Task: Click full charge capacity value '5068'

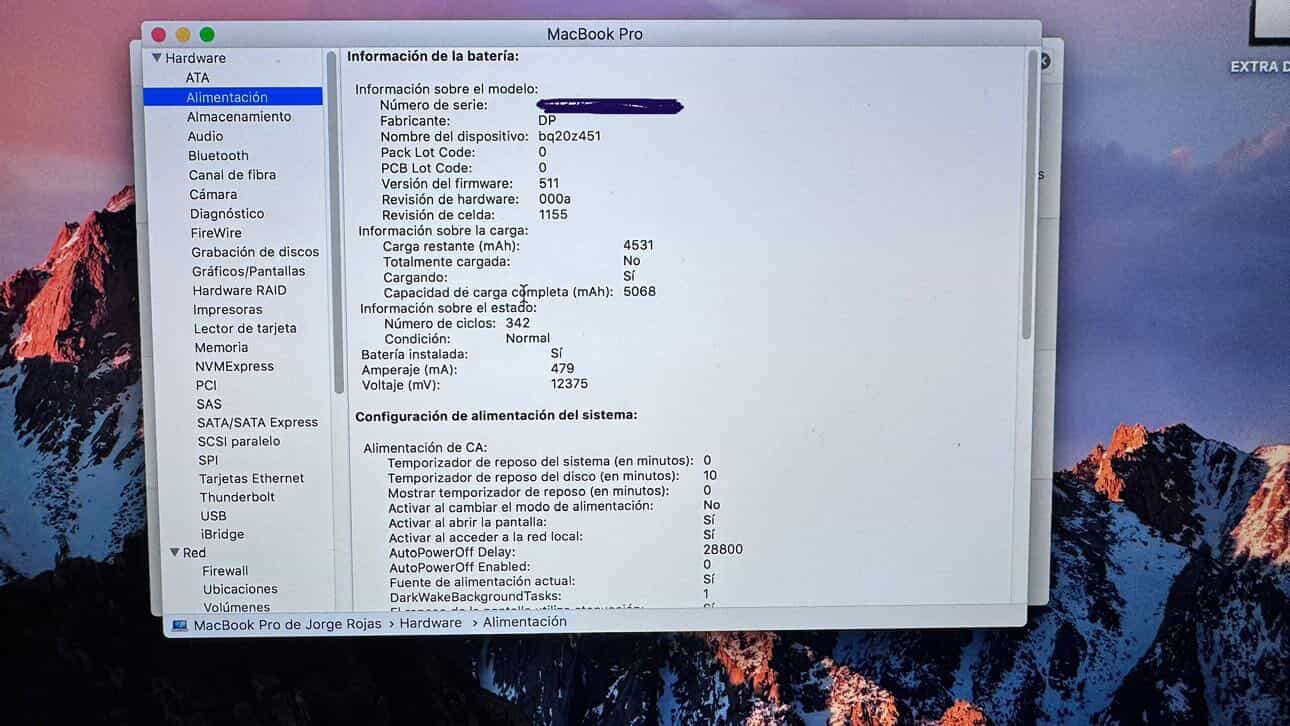Action: [639, 291]
